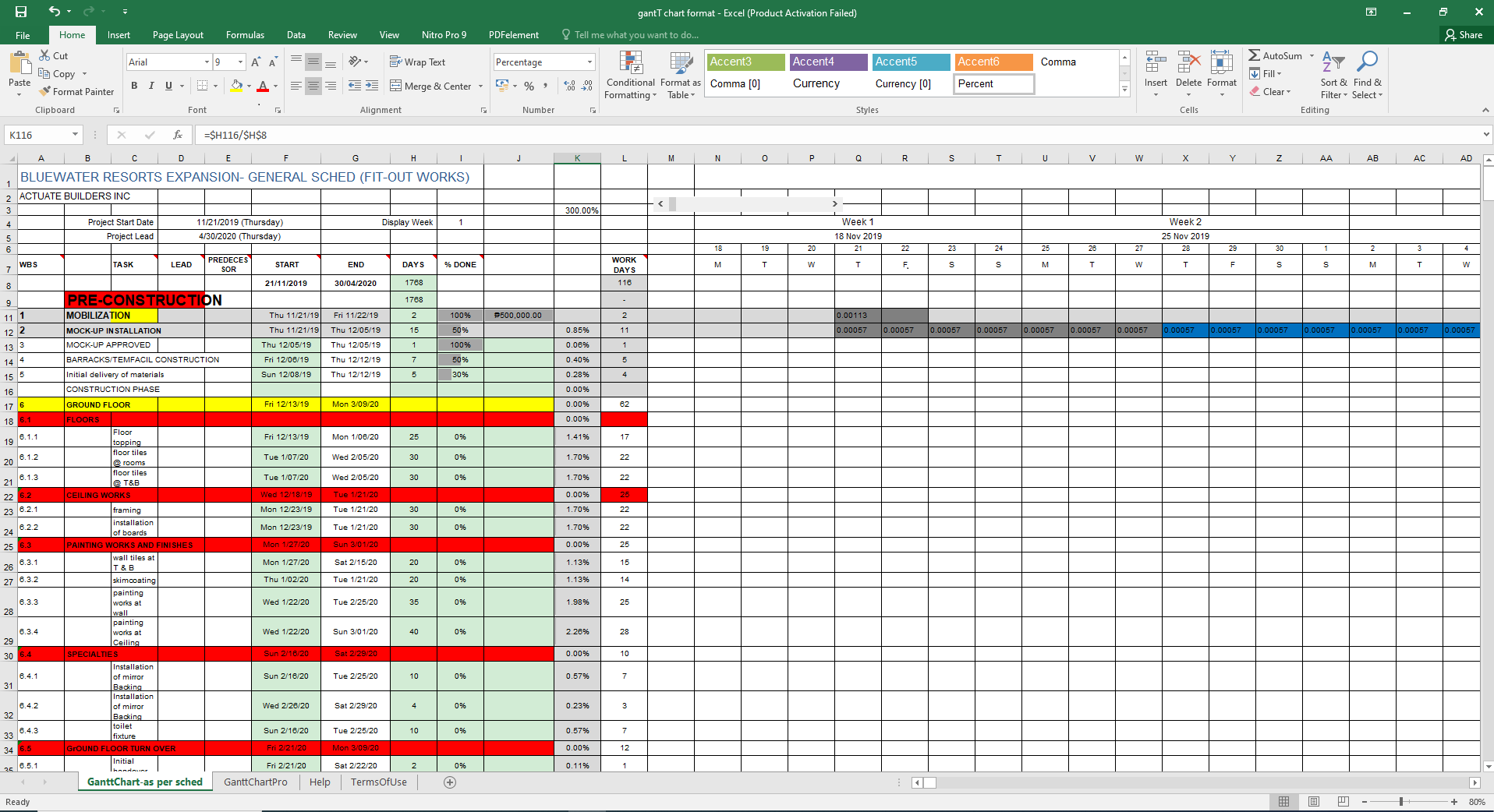This screenshot has width=1494, height=812.
Task: Click the Save icon in quick access toolbar
Action: [x=21, y=12]
